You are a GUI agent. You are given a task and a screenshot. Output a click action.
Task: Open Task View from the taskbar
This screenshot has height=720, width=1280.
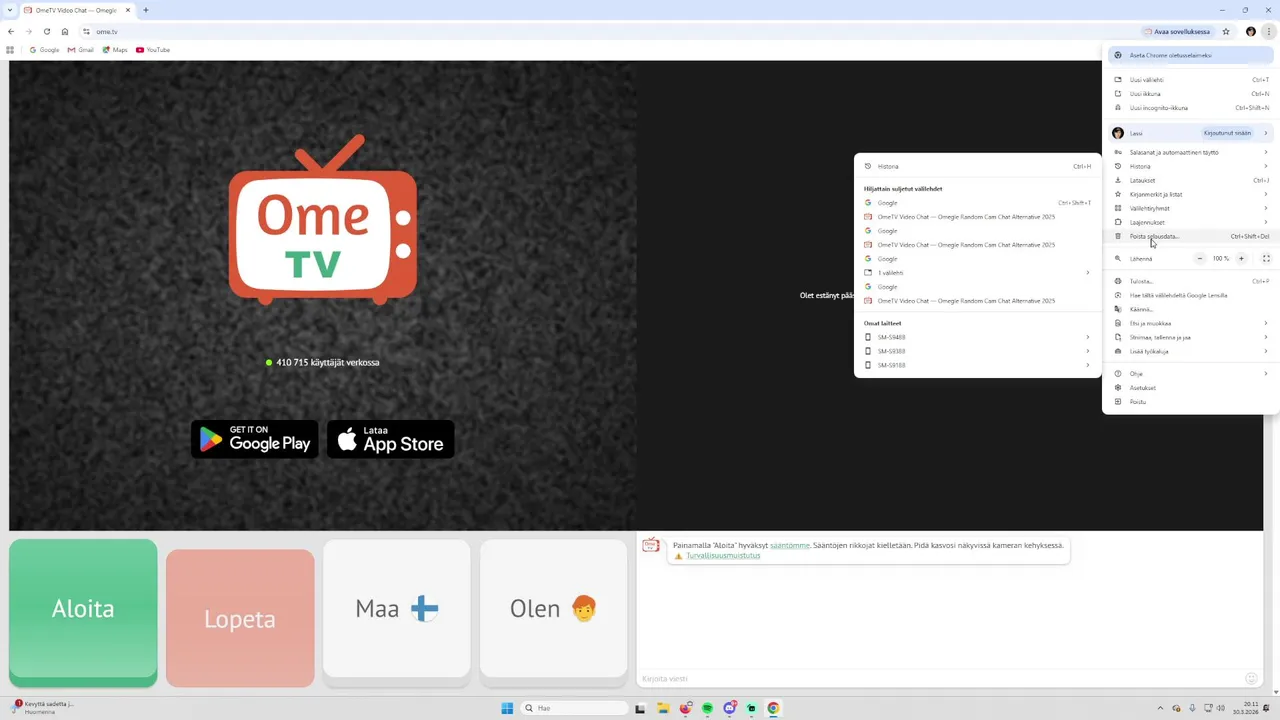coord(640,708)
